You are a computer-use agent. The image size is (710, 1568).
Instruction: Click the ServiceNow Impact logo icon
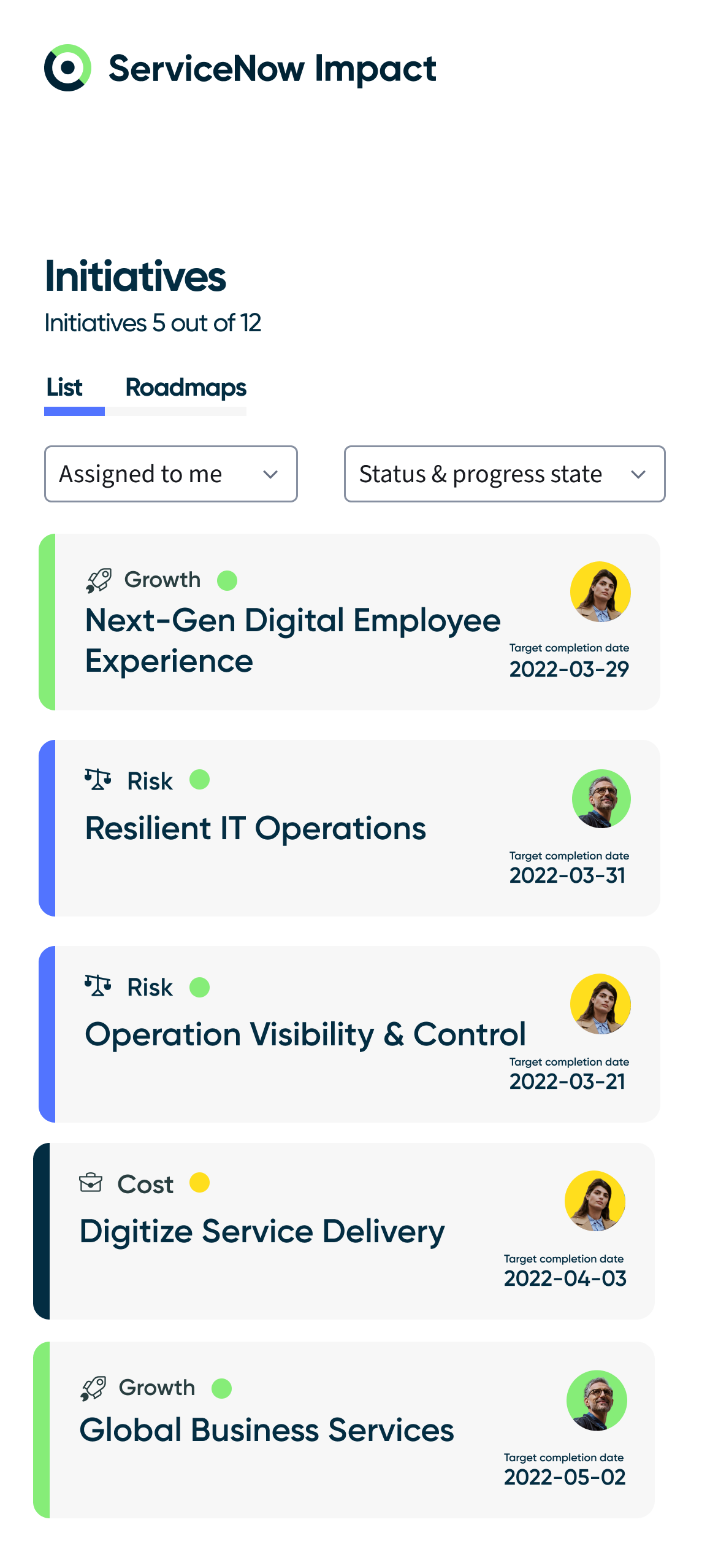click(x=67, y=68)
